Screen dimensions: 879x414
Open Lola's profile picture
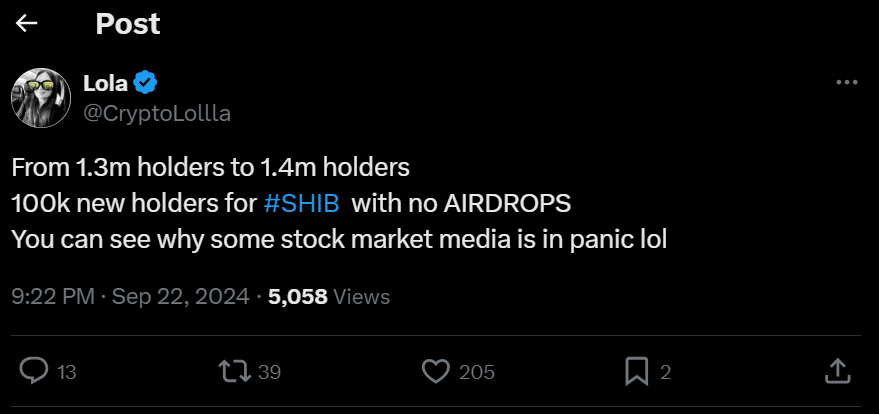(x=40, y=98)
